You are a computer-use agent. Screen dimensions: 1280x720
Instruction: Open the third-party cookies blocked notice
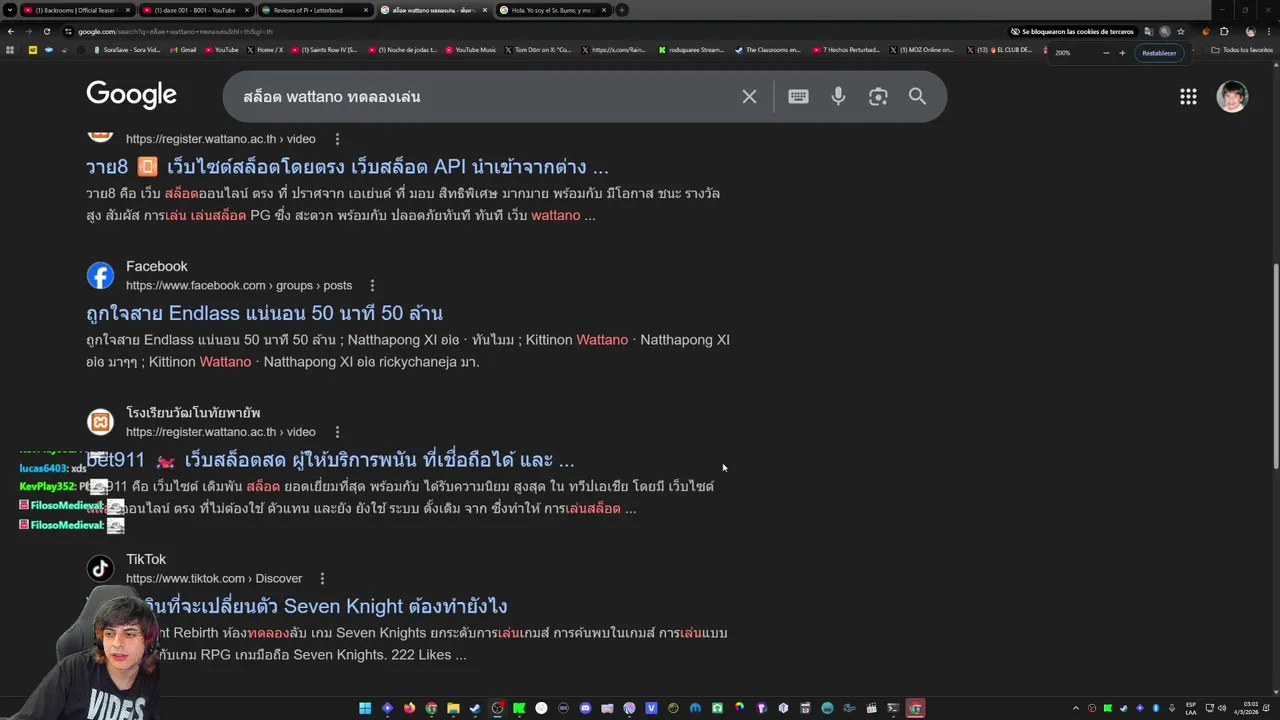point(1071,31)
